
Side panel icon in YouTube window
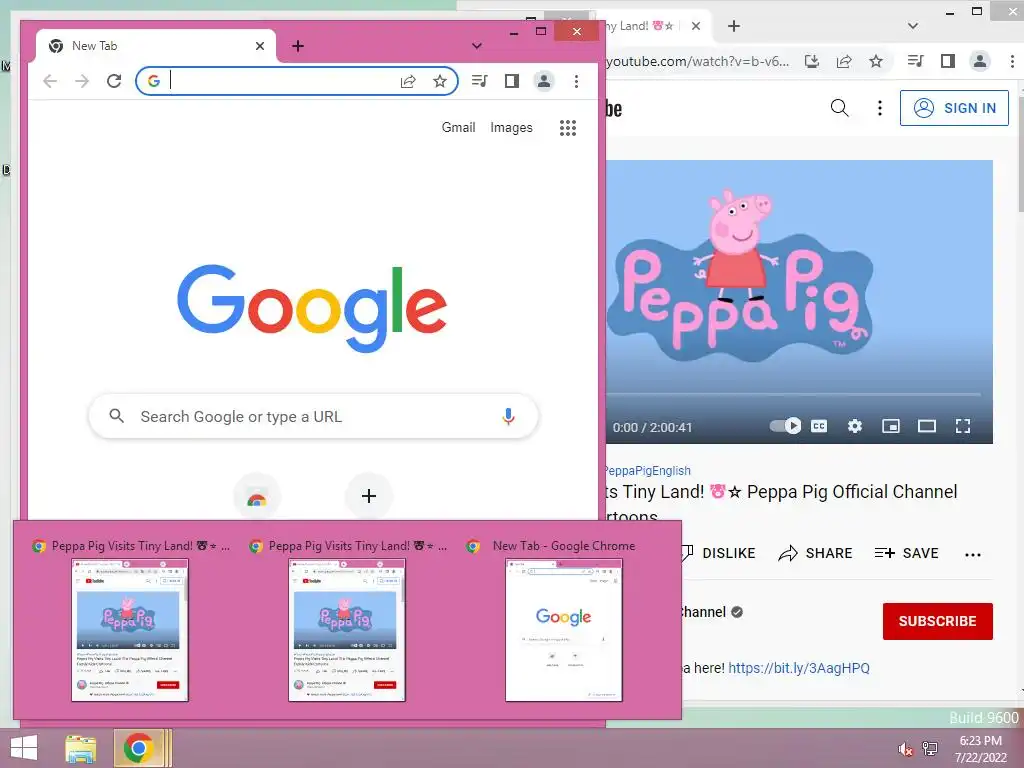coord(948,61)
